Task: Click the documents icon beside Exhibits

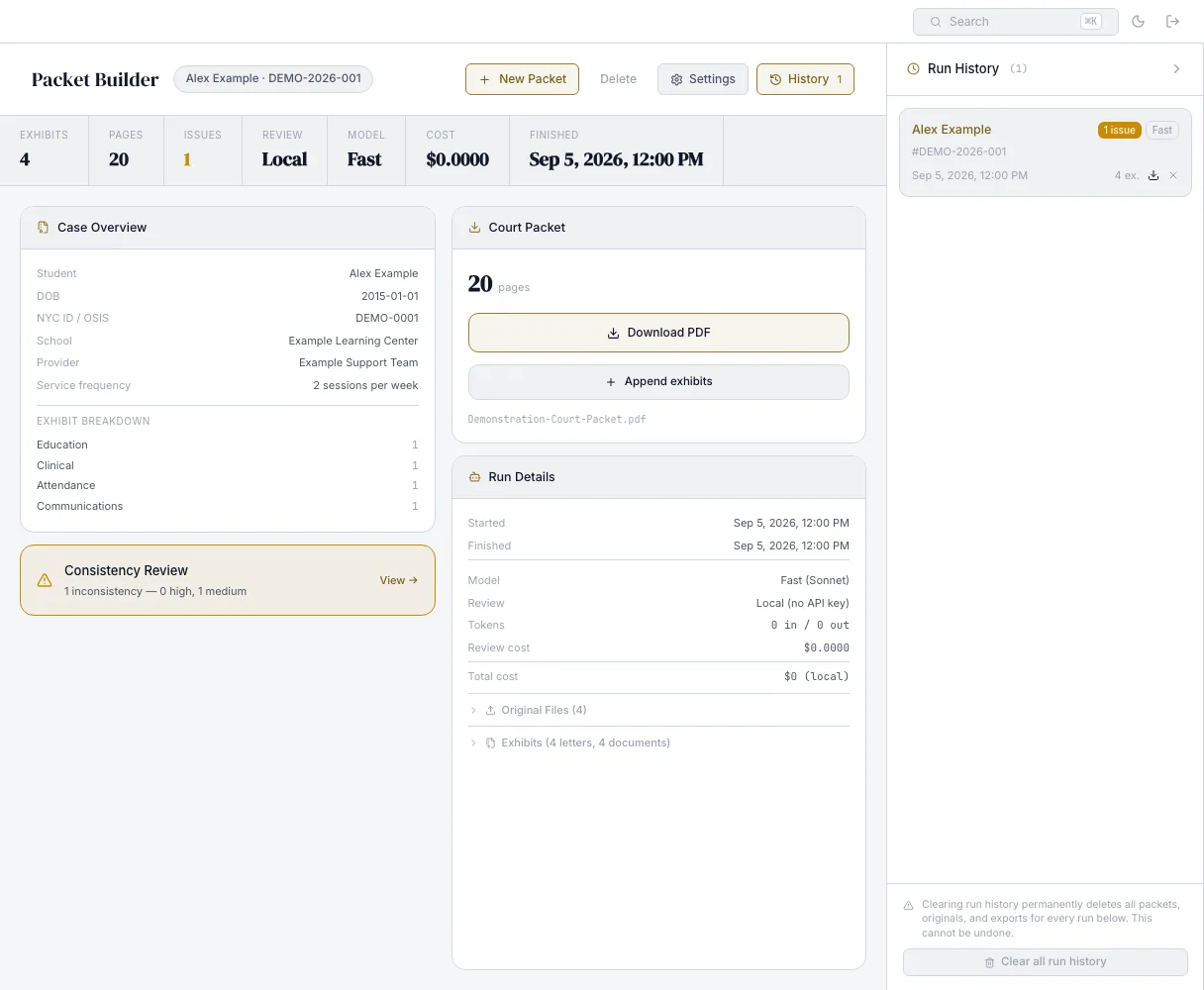Action: [490, 742]
